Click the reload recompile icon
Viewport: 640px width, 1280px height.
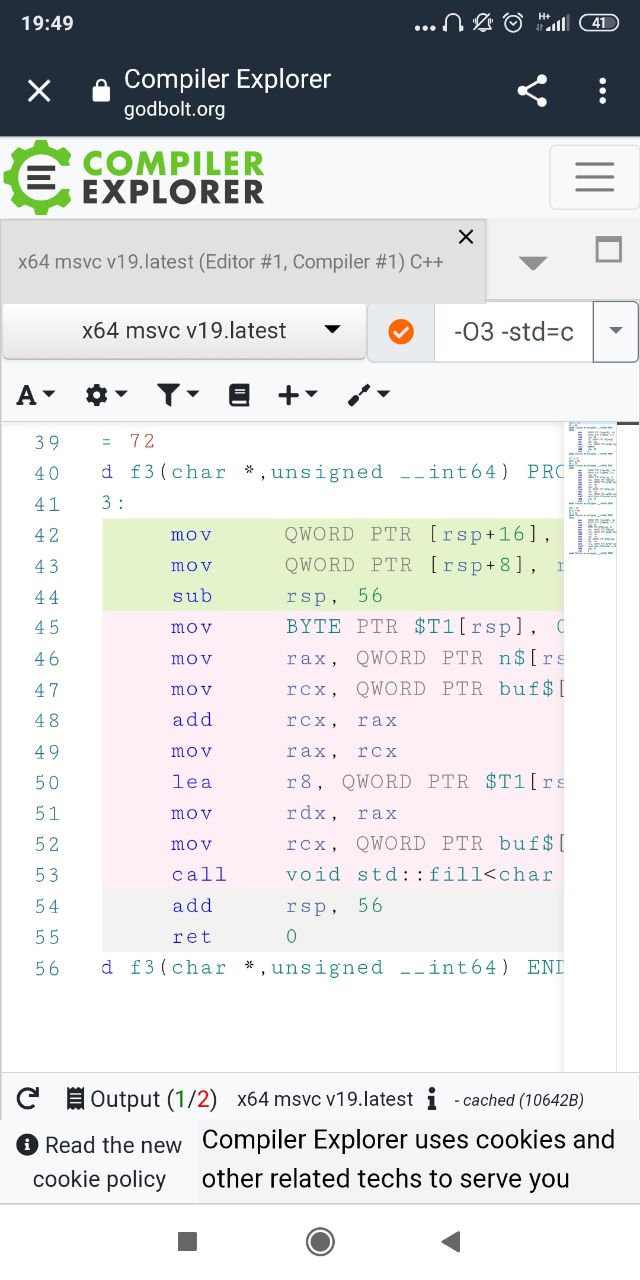click(x=28, y=1099)
